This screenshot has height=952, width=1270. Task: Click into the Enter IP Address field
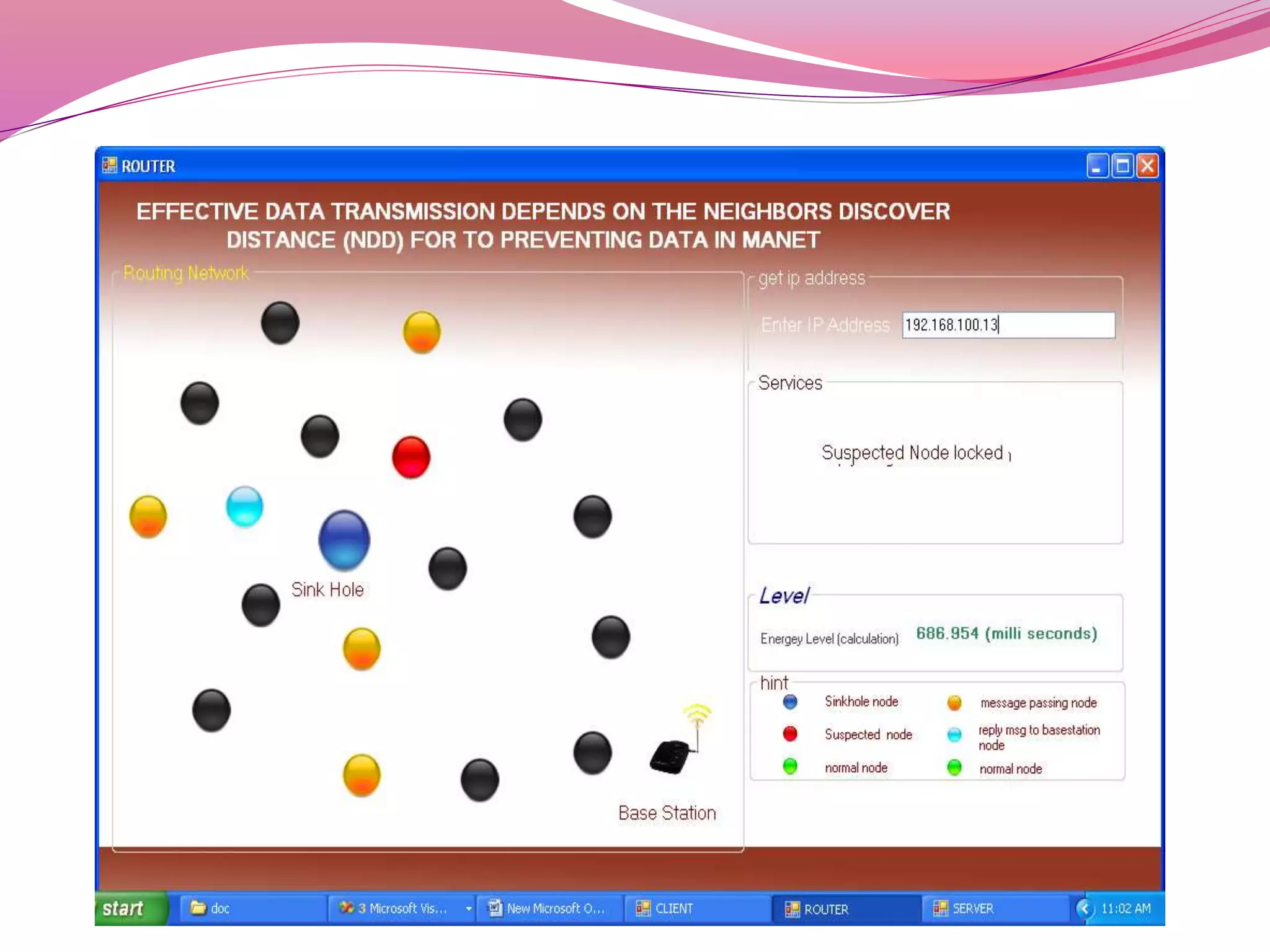[1008, 325]
